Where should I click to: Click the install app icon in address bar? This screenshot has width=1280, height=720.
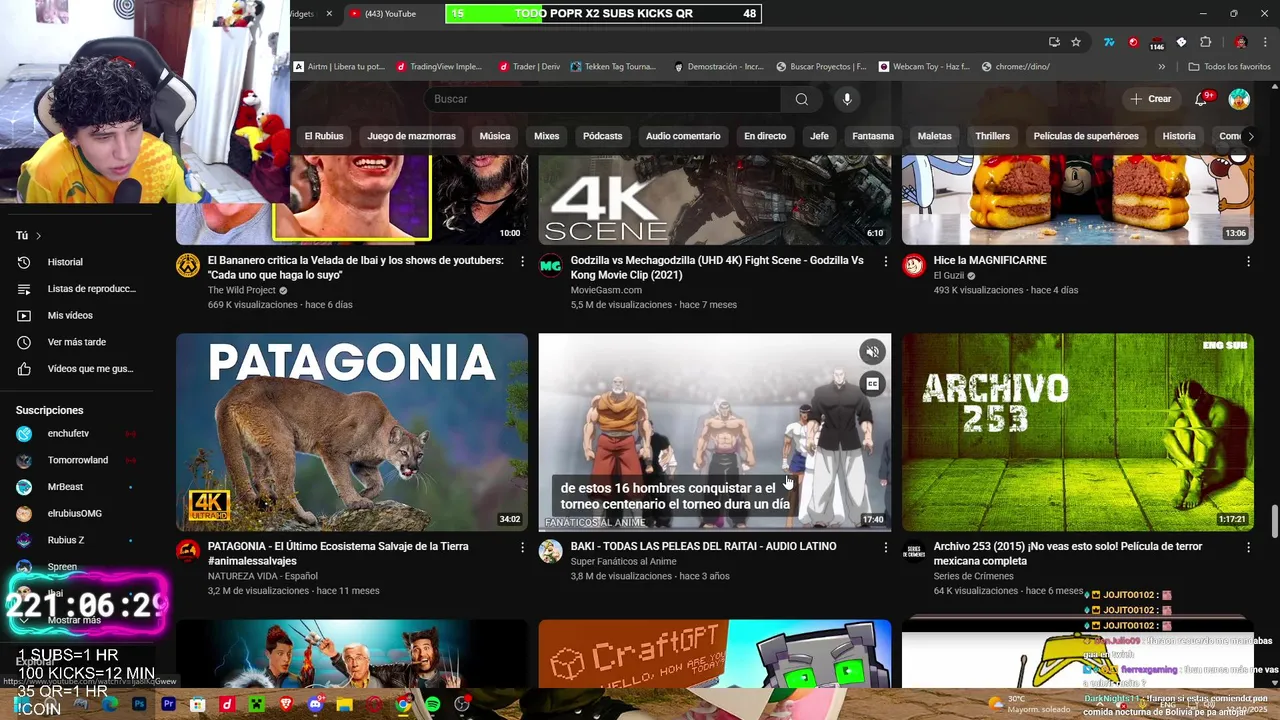pyautogui.click(x=1054, y=42)
